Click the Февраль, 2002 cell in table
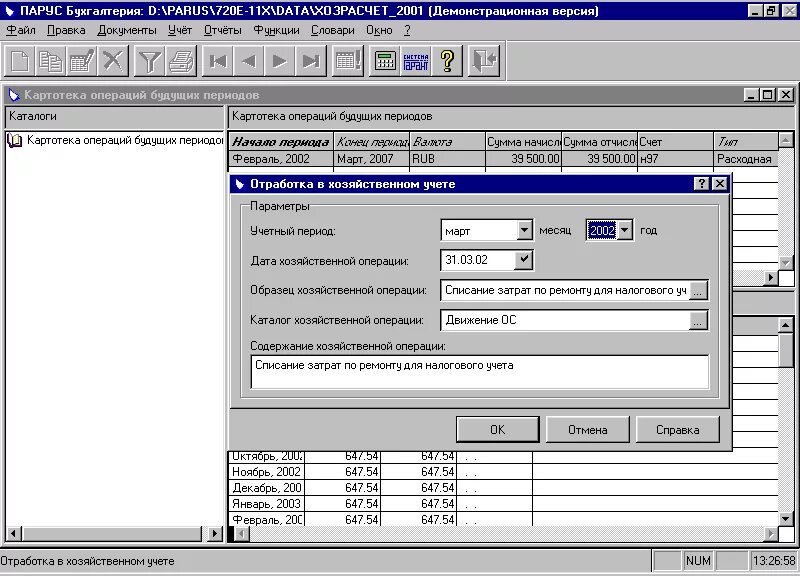 point(281,159)
